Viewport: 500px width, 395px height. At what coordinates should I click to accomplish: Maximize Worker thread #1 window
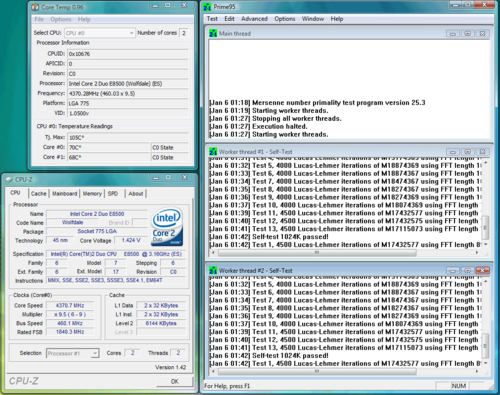point(468,152)
